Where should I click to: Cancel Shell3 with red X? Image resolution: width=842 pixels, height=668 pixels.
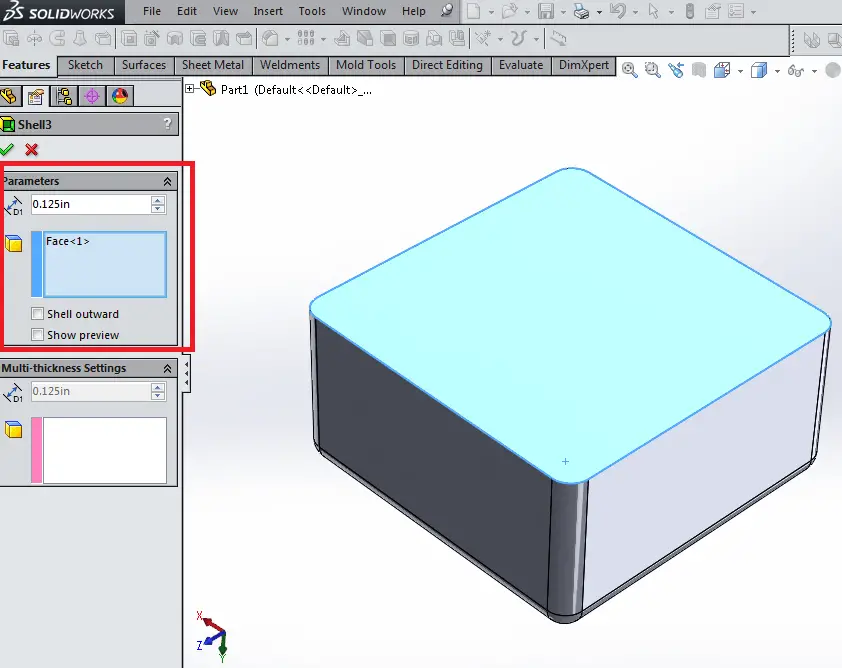[32, 149]
